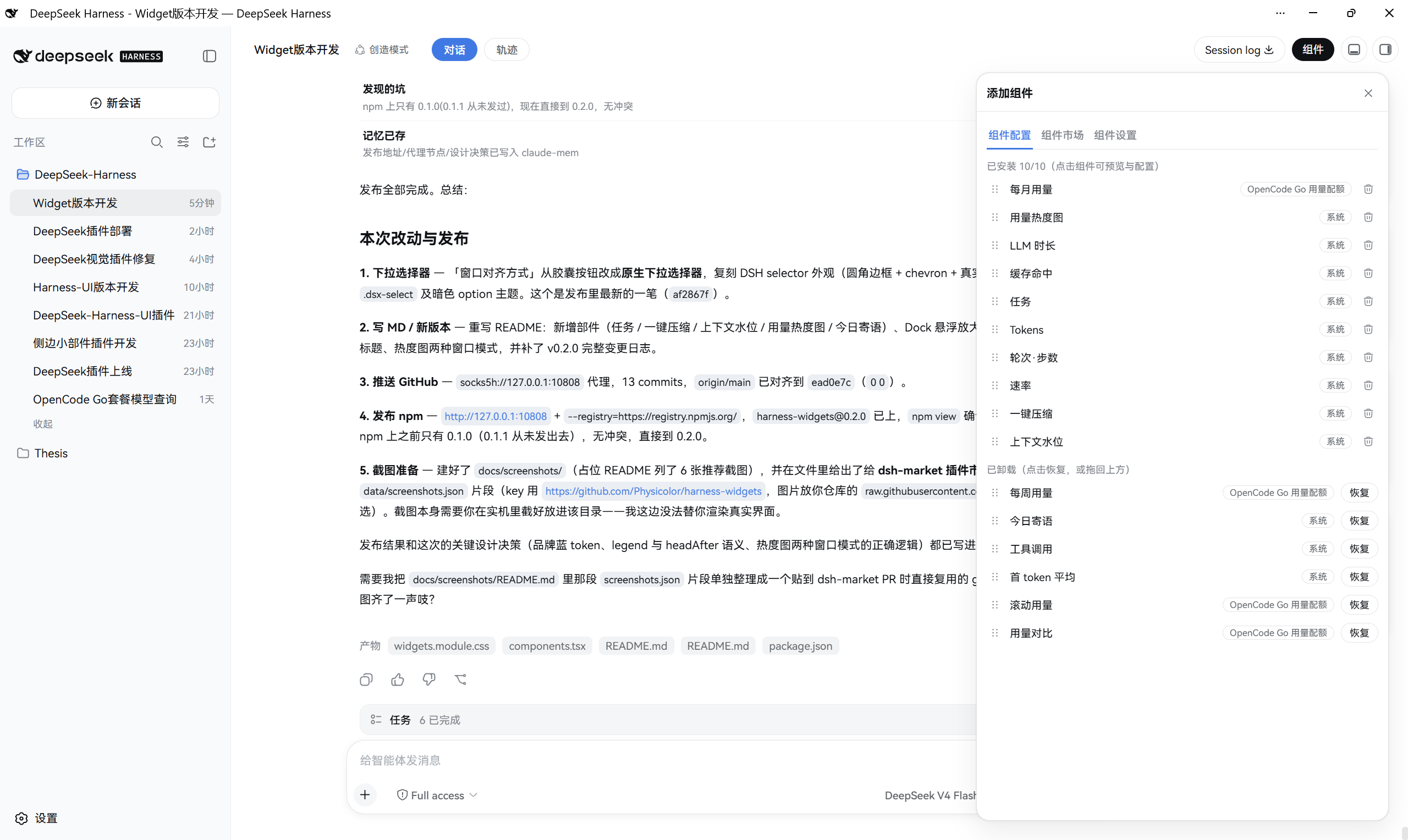Restore the 工具调用 widget
The height and width of the screenshot is (840, 1408).
click(1358, 549)
